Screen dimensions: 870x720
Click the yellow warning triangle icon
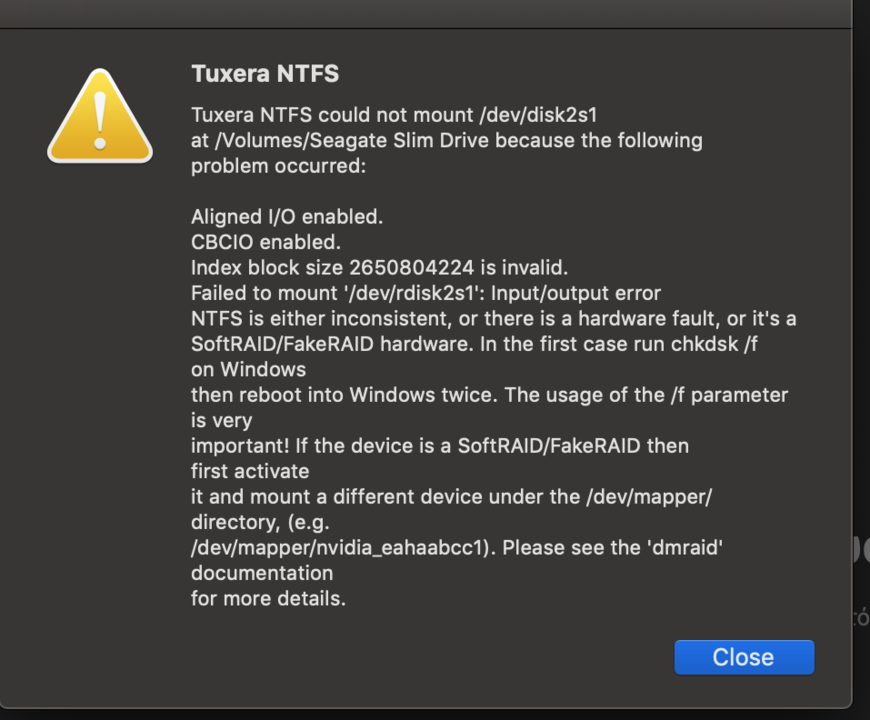coord(100,116)
